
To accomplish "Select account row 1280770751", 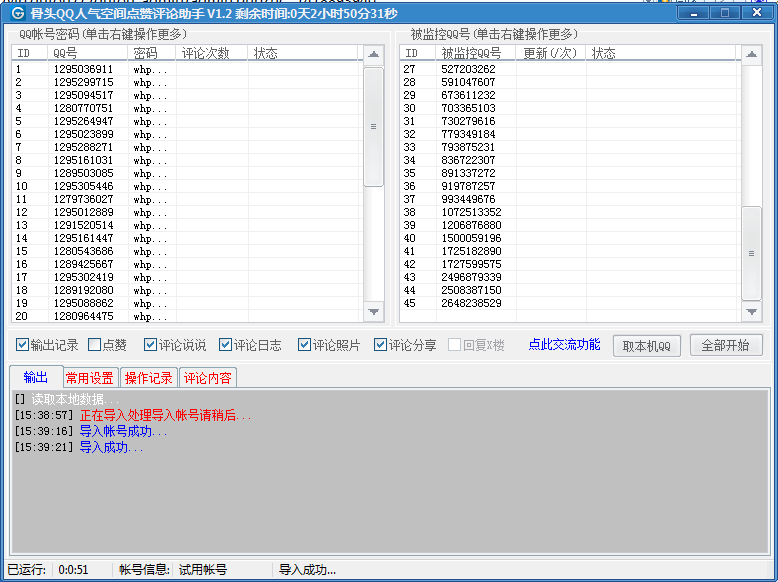I will (187, 108).
